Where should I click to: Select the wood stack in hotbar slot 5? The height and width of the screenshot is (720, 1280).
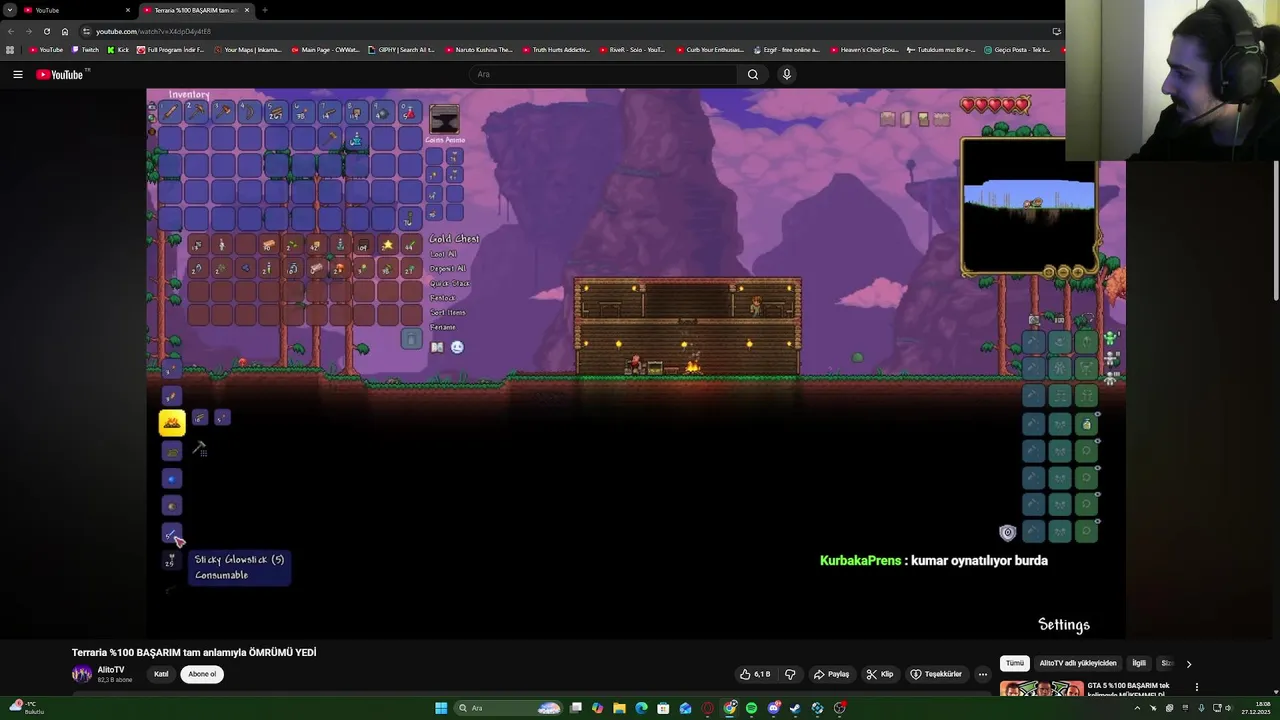click(275, 112)
